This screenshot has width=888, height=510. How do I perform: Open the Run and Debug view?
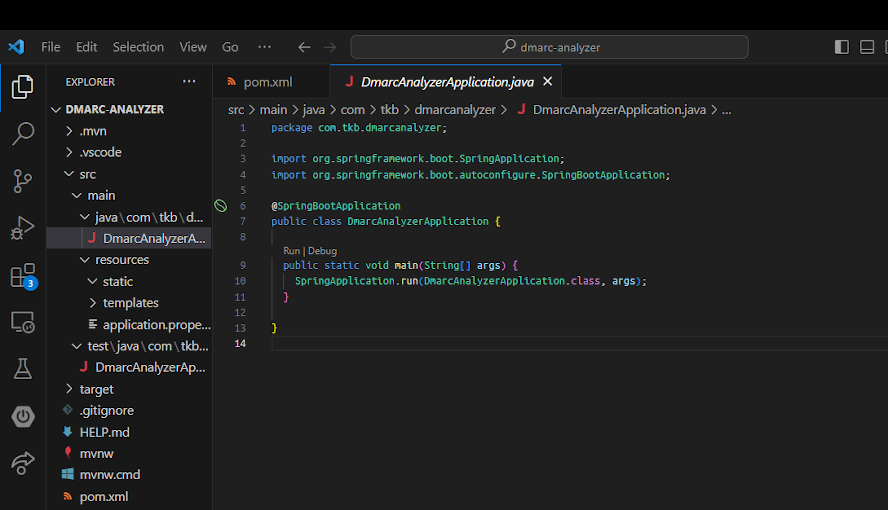point(23,228)
